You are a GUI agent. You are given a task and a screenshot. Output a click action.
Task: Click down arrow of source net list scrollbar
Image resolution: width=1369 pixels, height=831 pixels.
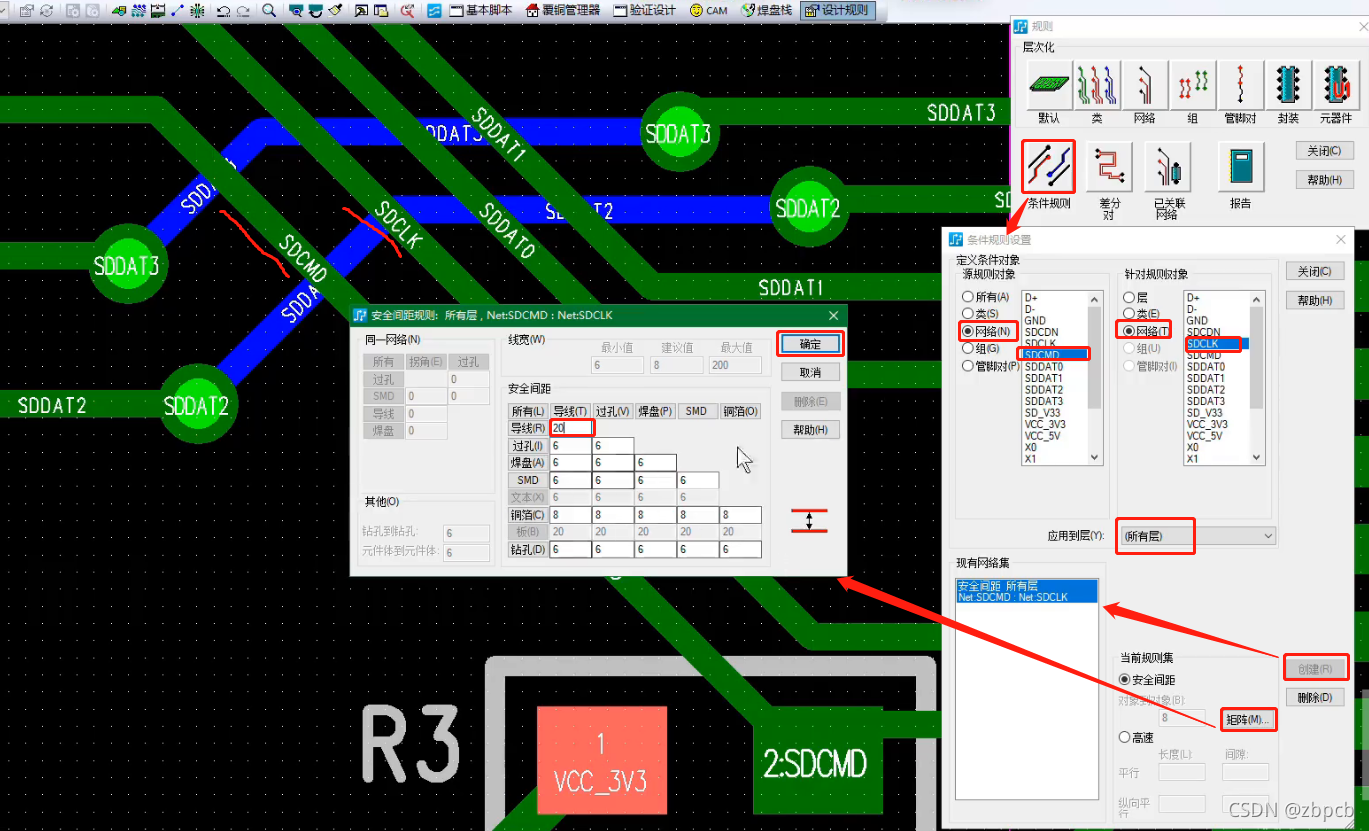(1095, 456)
